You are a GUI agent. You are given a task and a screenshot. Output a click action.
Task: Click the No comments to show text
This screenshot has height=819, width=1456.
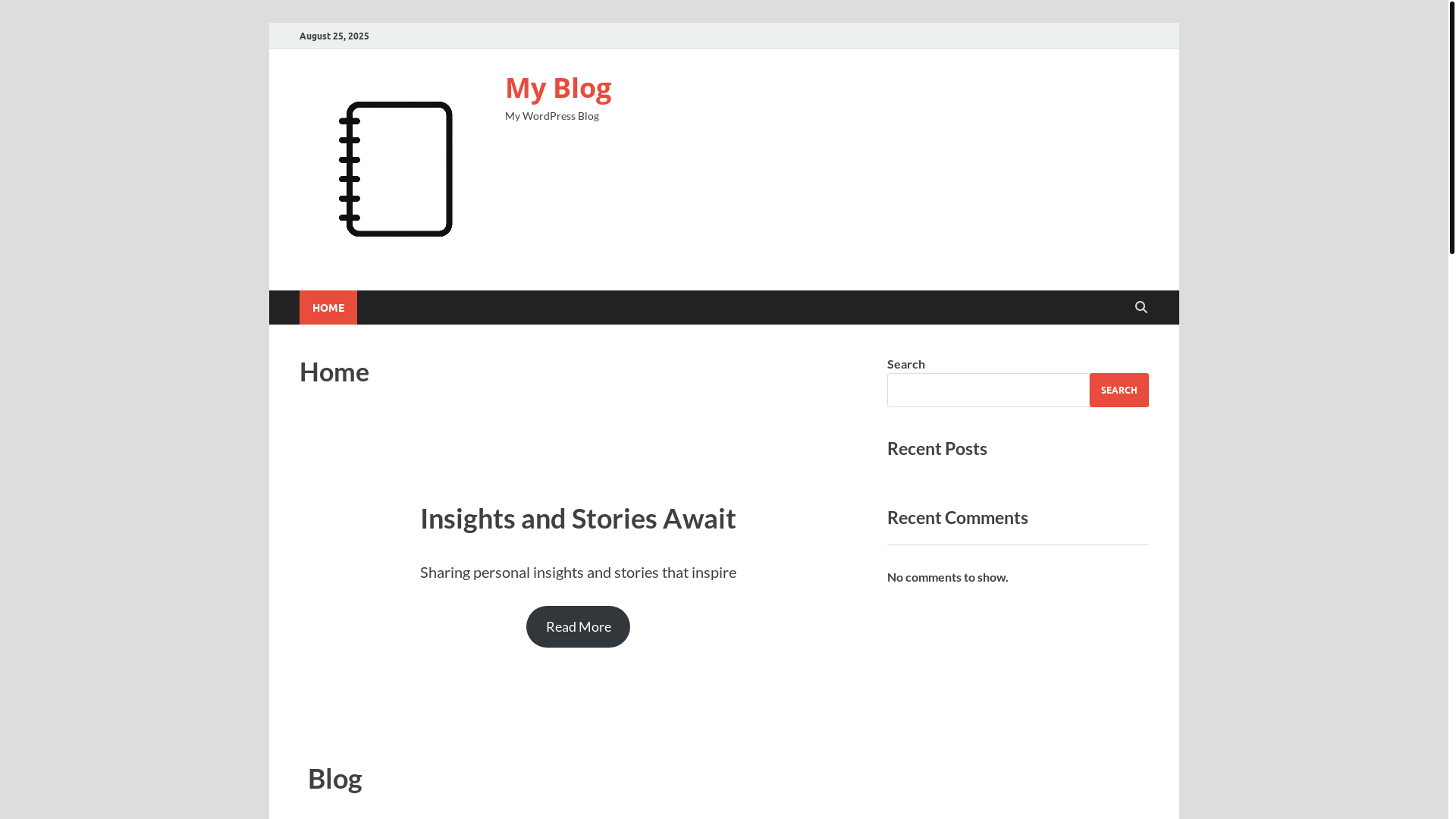pos(947,577)
